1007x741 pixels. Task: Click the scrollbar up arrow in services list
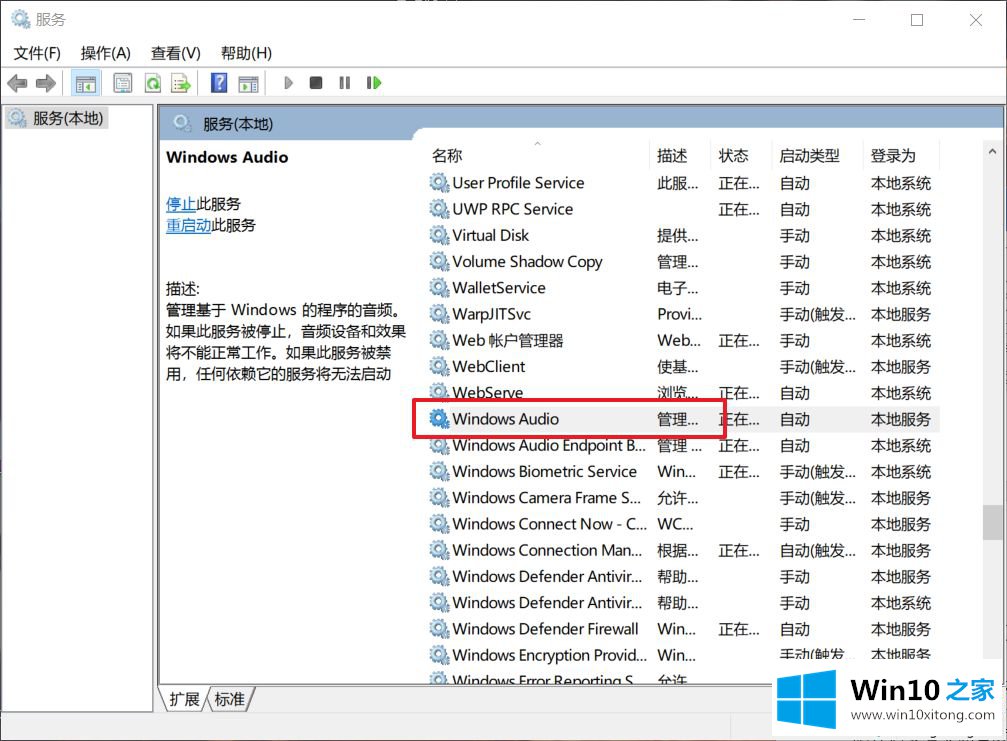pos(992,152)
